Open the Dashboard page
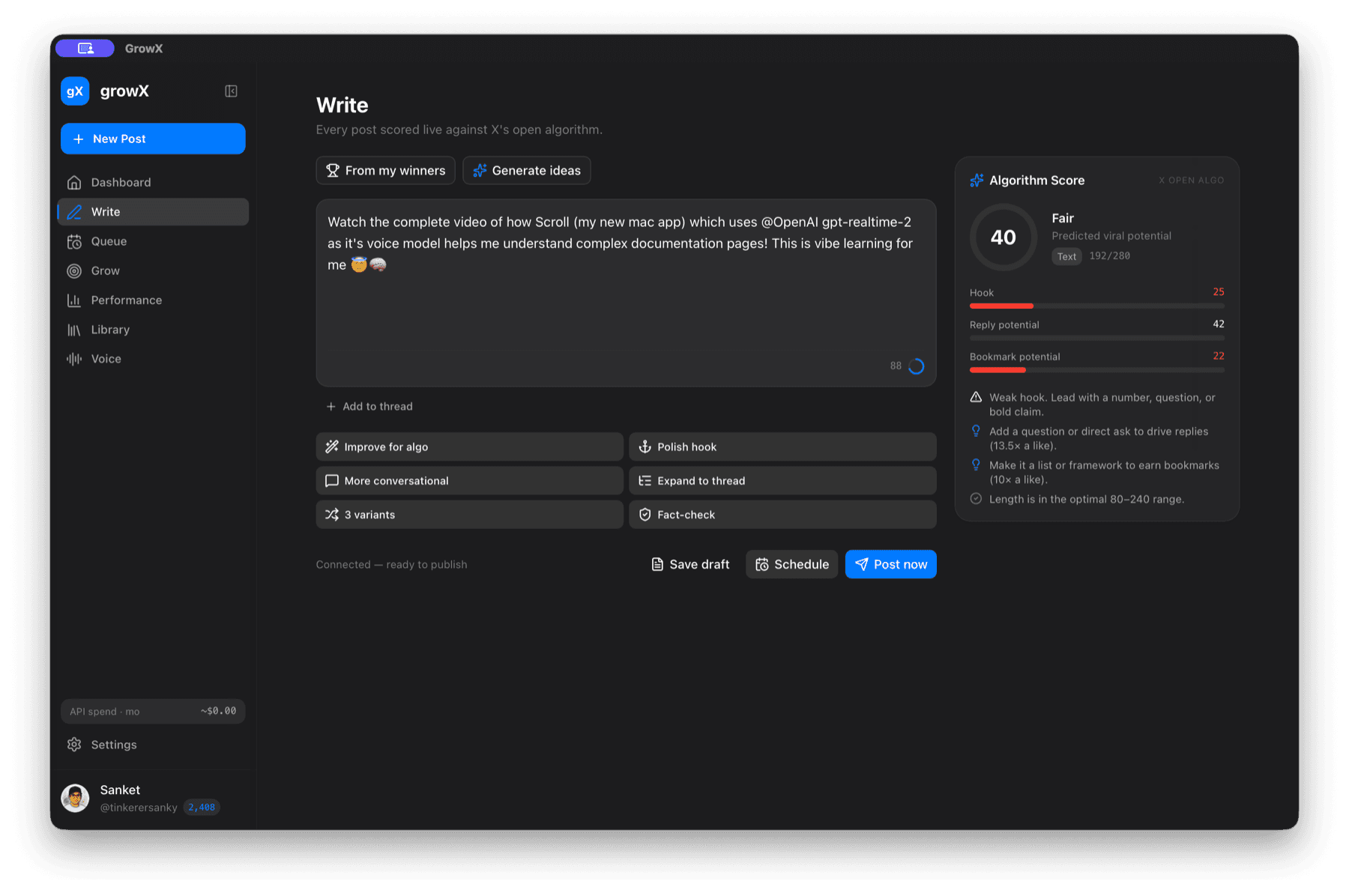Screen dimensions: 1349x896 (x=153, y=182)
